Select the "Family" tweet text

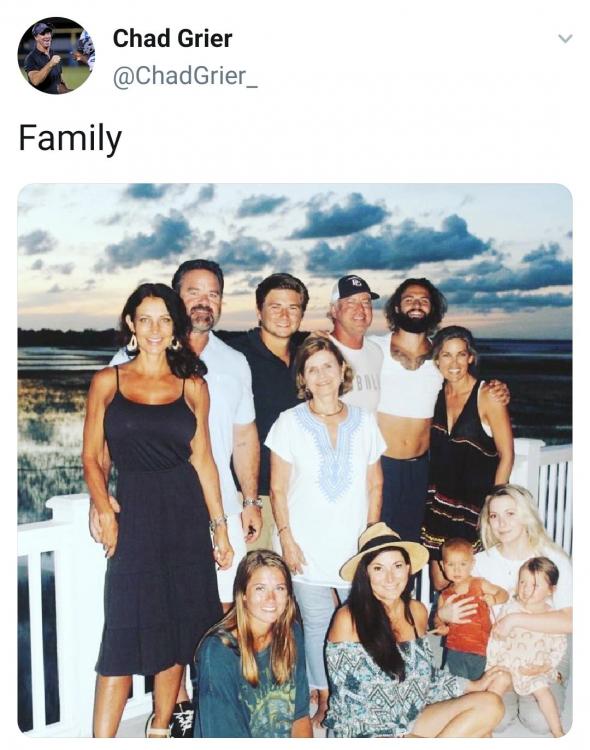click(x=70, y=139)
